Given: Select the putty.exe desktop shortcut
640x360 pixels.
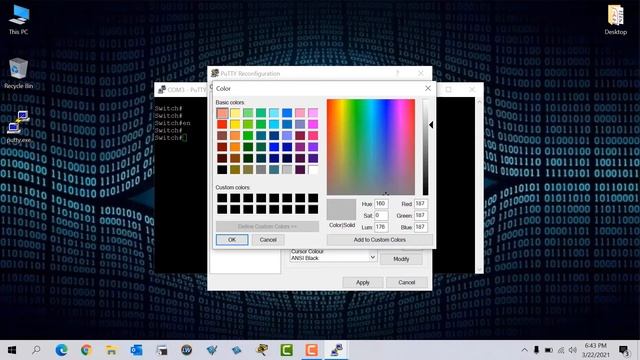Looking at the screenshot, I should (18, 127).
